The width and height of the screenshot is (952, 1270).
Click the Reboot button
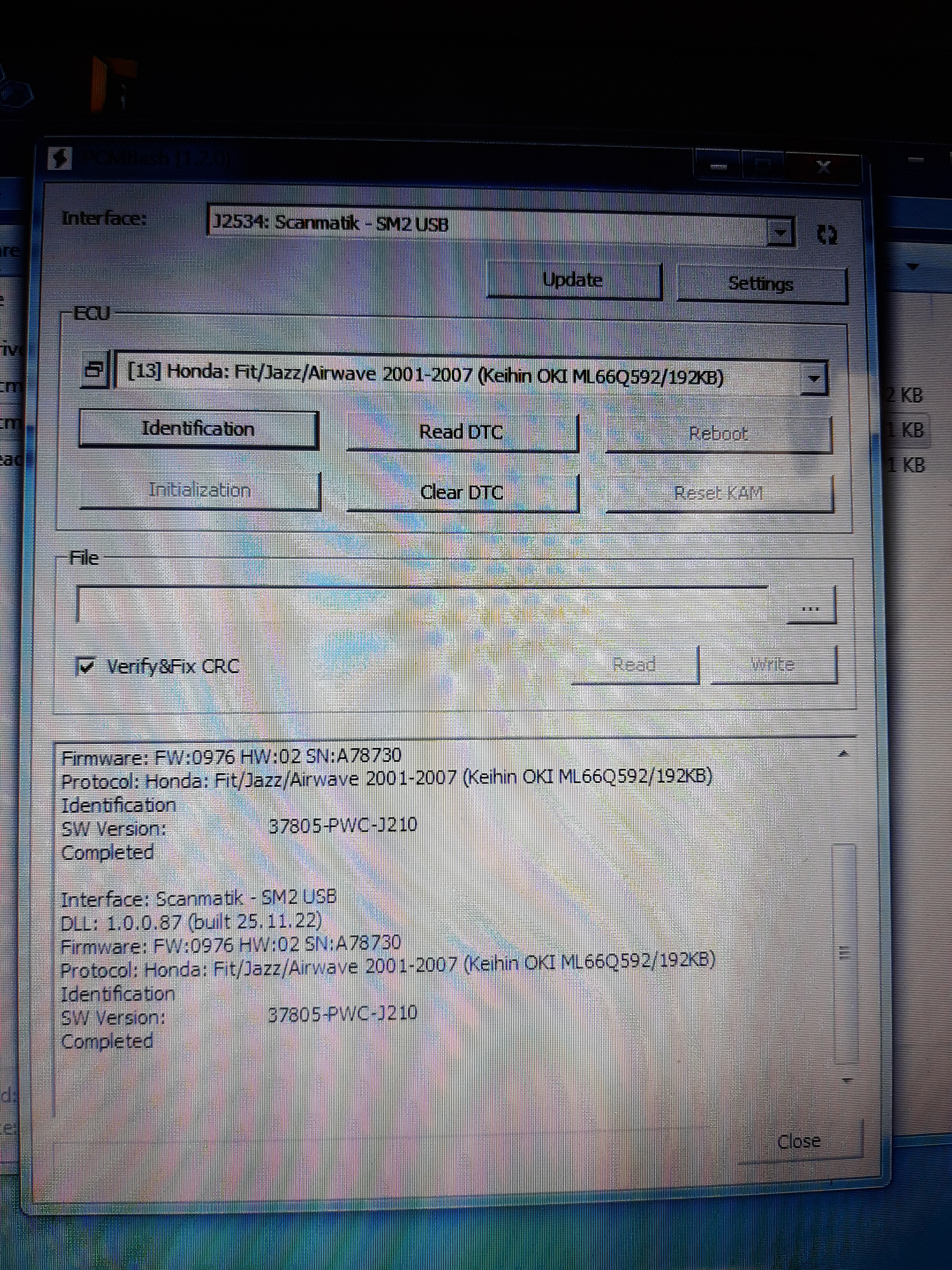pyautogui.click(x=718, y=434)
